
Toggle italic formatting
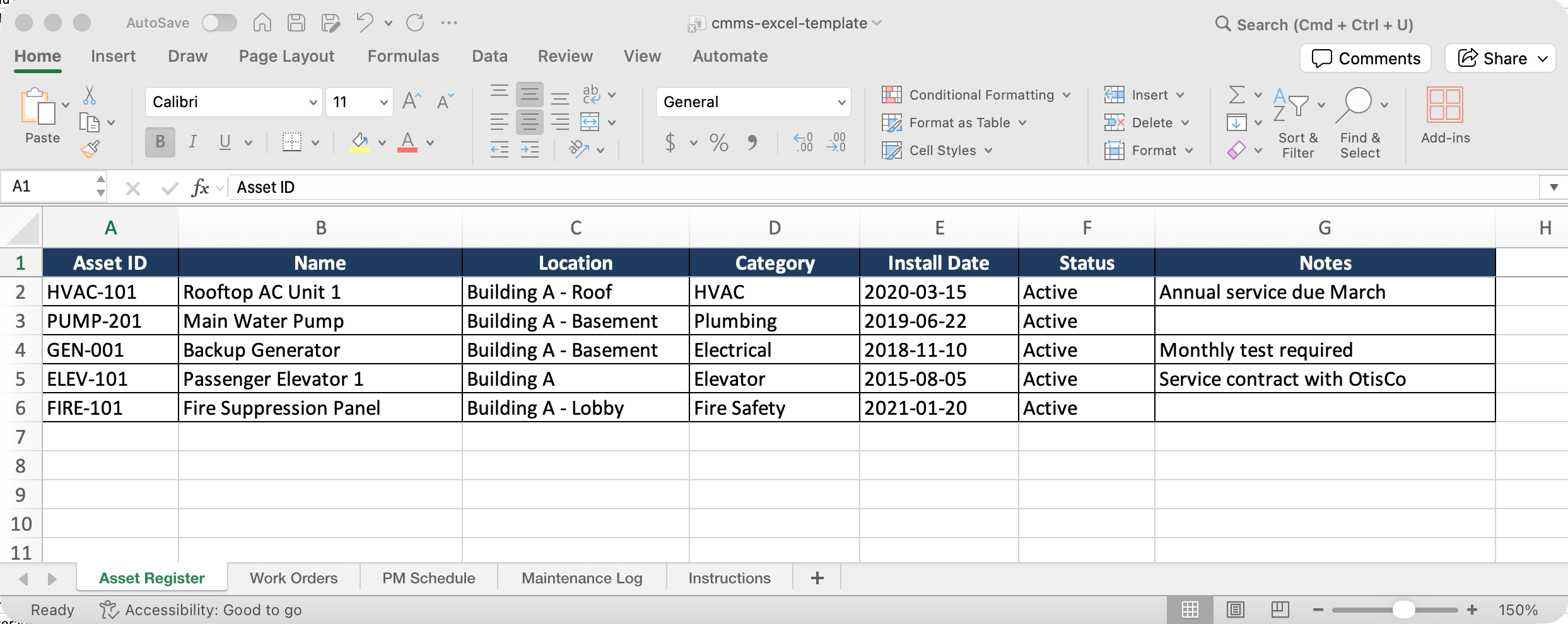[192, 142]
